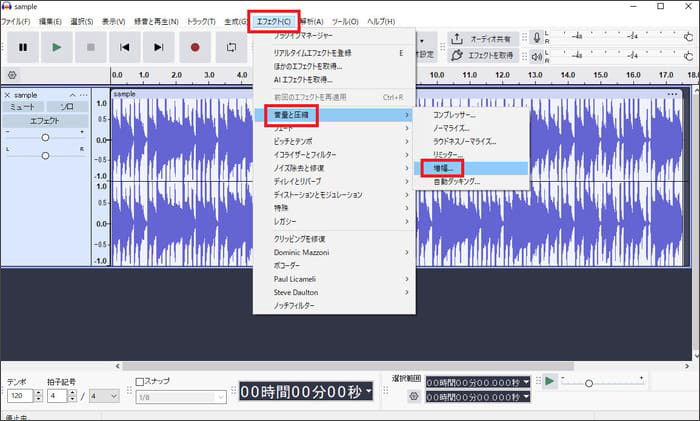Expand the イコライザーとフィルター submenu
700x421 pixels.
(x=334, y=155)
